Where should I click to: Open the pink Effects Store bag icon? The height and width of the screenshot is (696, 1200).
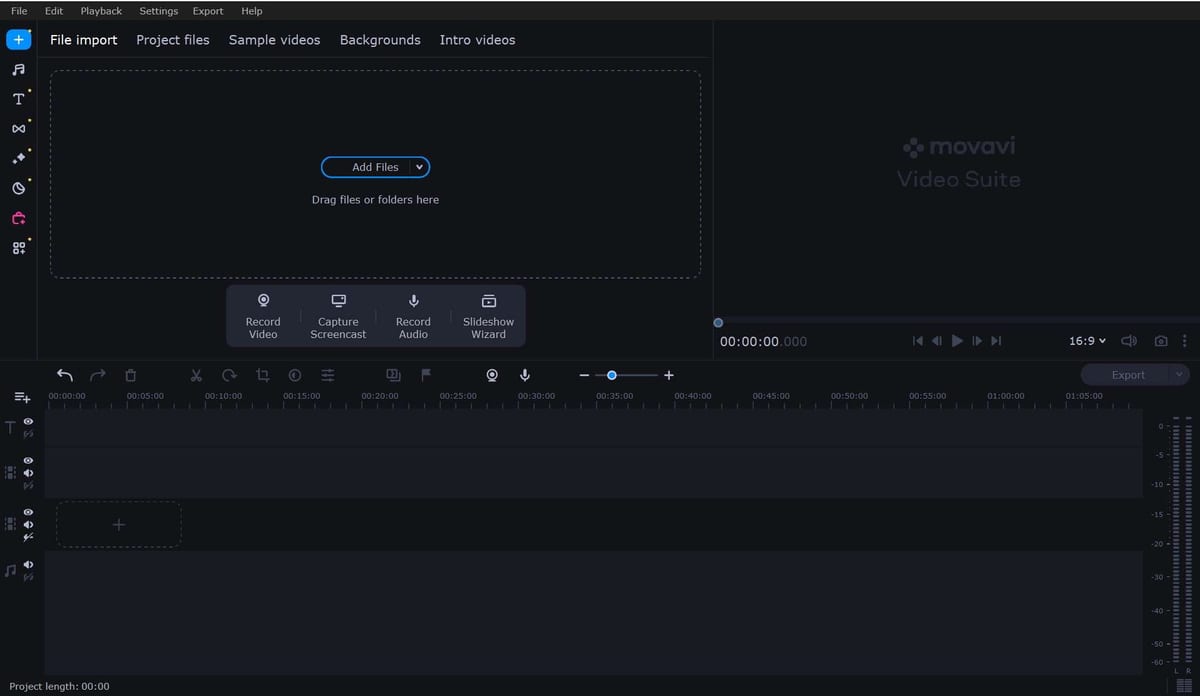[18, 218]
